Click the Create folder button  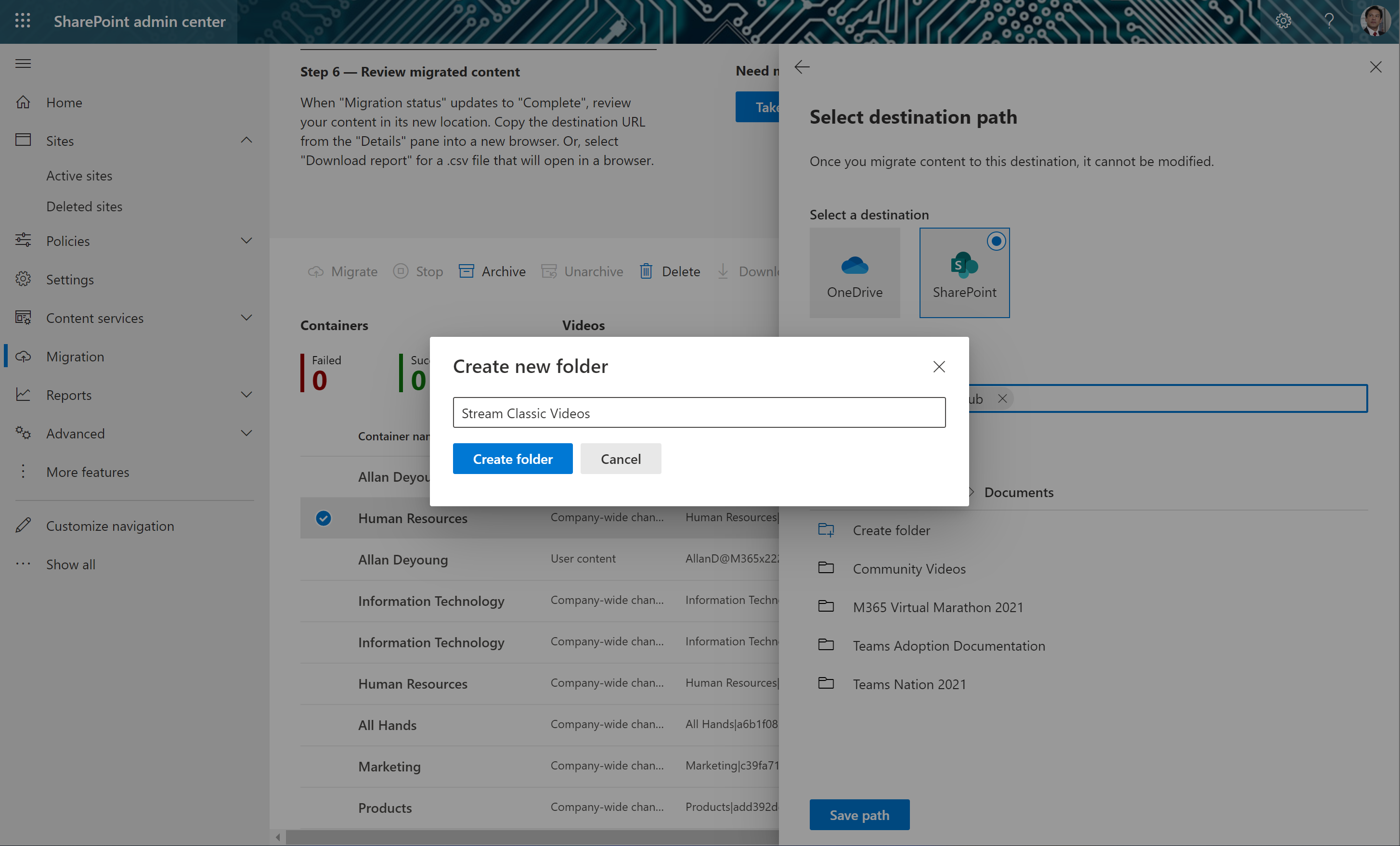(x=512, y=459)
